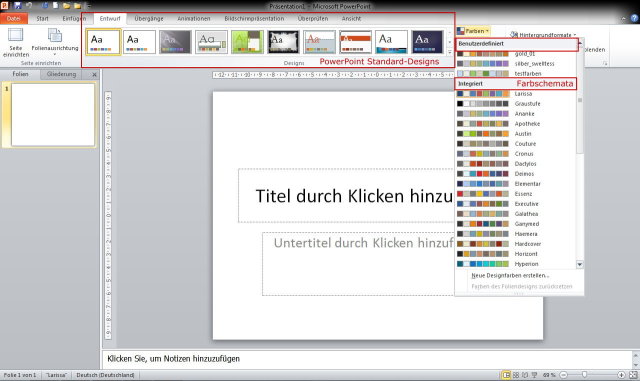
Task: Open the Hintergrundformate dropdown
Action: pos(543,35)
